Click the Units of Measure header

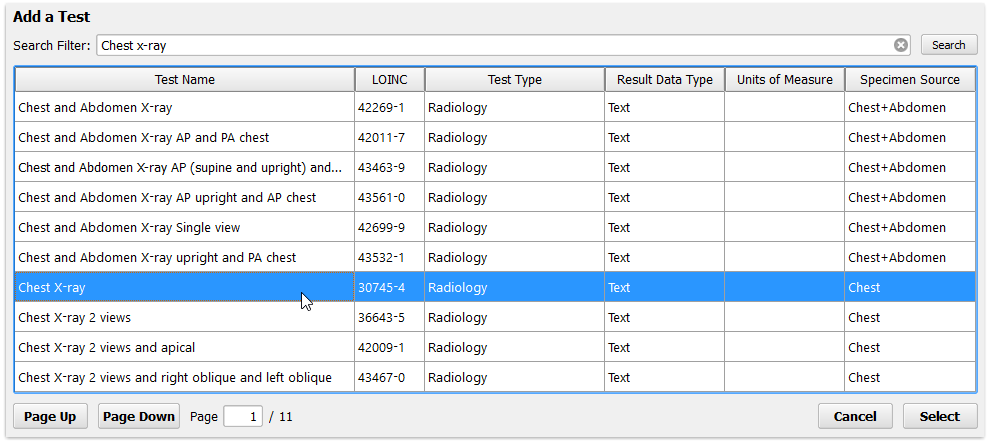tap(784, 80)
